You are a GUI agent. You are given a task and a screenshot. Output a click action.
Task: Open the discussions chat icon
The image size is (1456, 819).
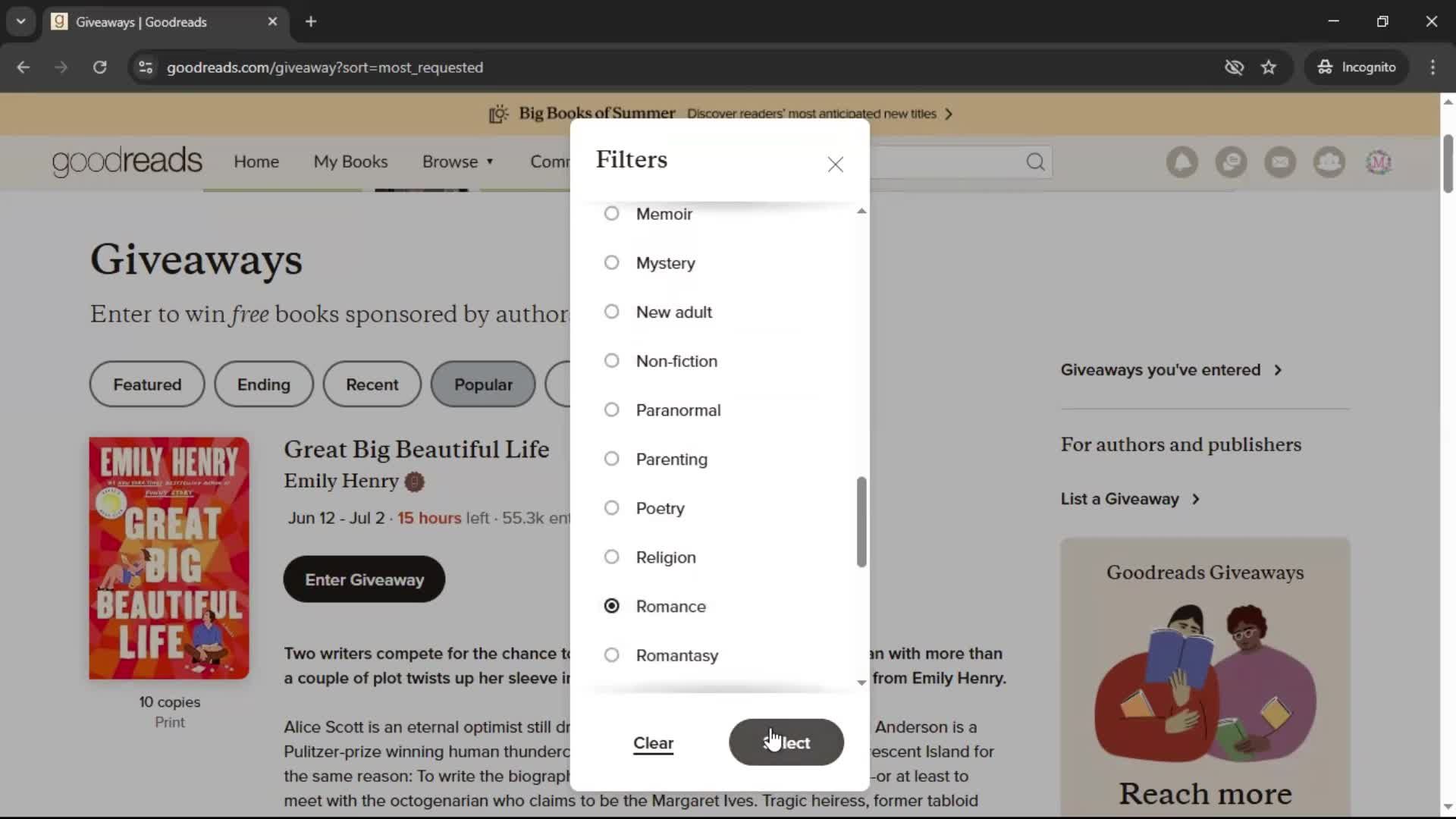click(x=1231, y=162)
